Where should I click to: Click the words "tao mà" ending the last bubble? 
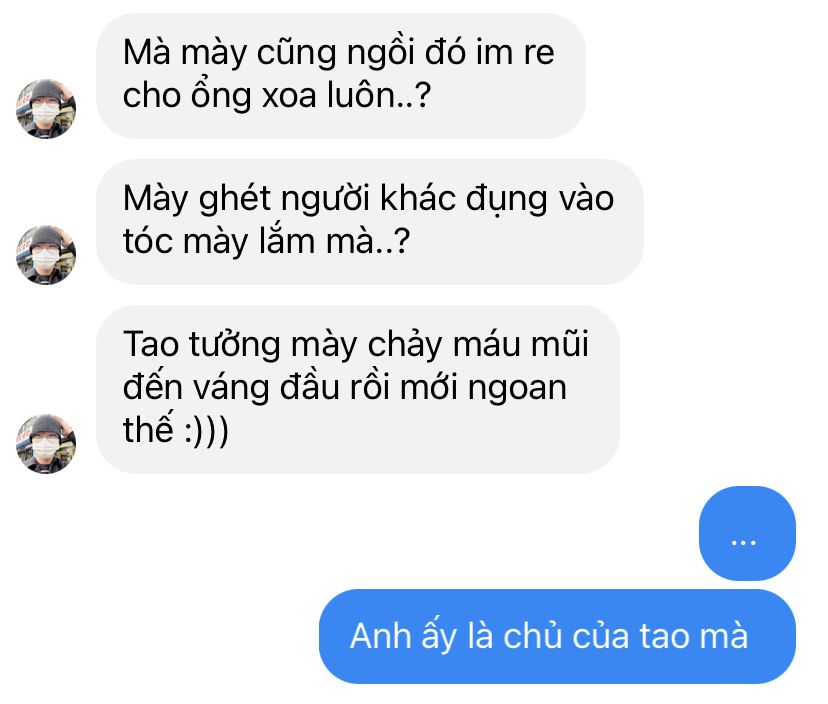(693, 636)
